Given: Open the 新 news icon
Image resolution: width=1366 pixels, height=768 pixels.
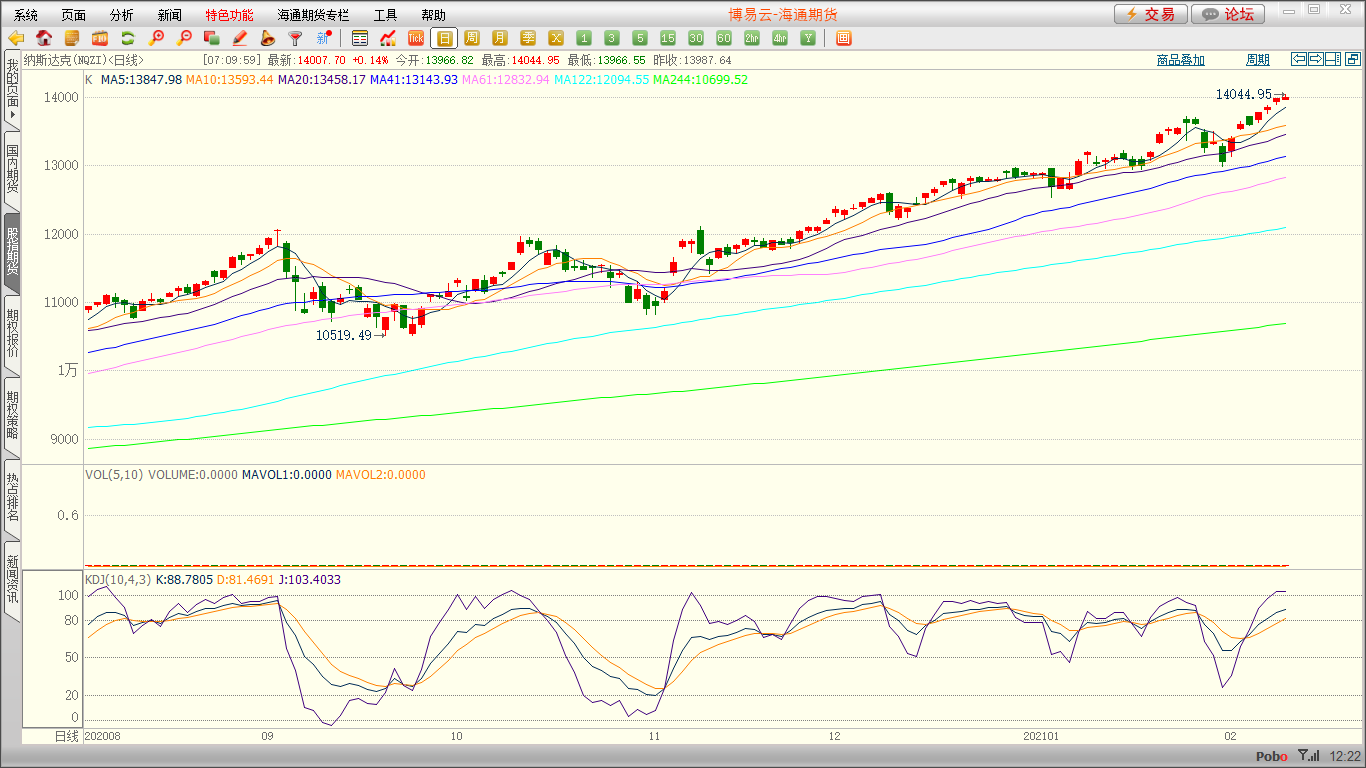Looking at the screenshot, I should [x=323, y=38].
